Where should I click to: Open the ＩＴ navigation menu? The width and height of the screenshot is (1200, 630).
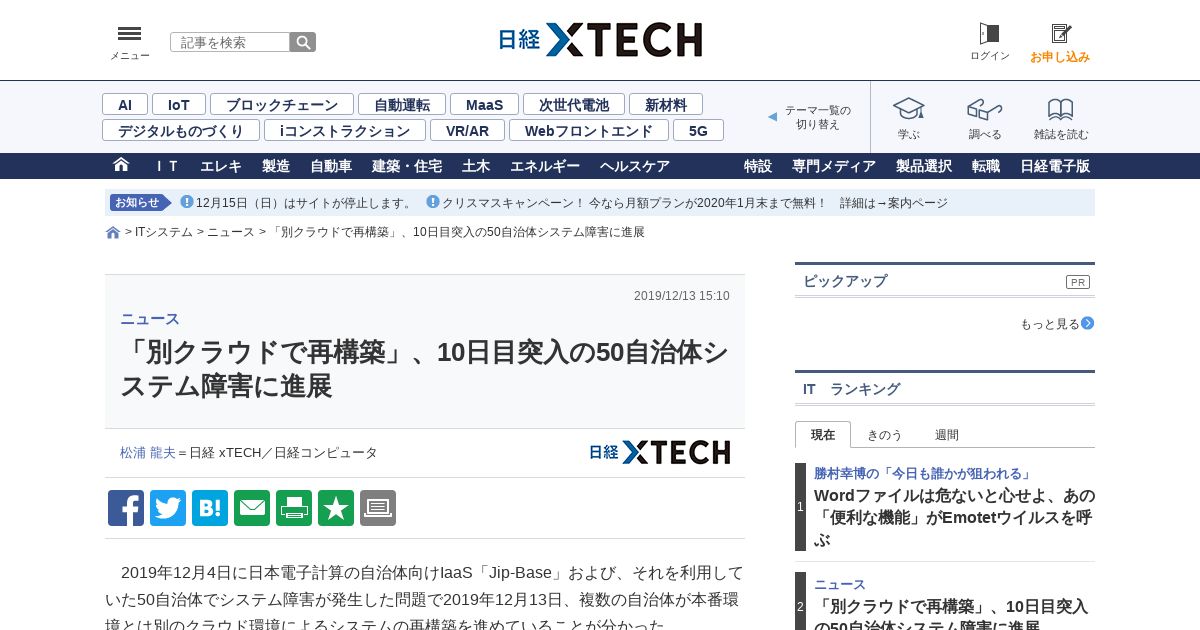[167, 166]
